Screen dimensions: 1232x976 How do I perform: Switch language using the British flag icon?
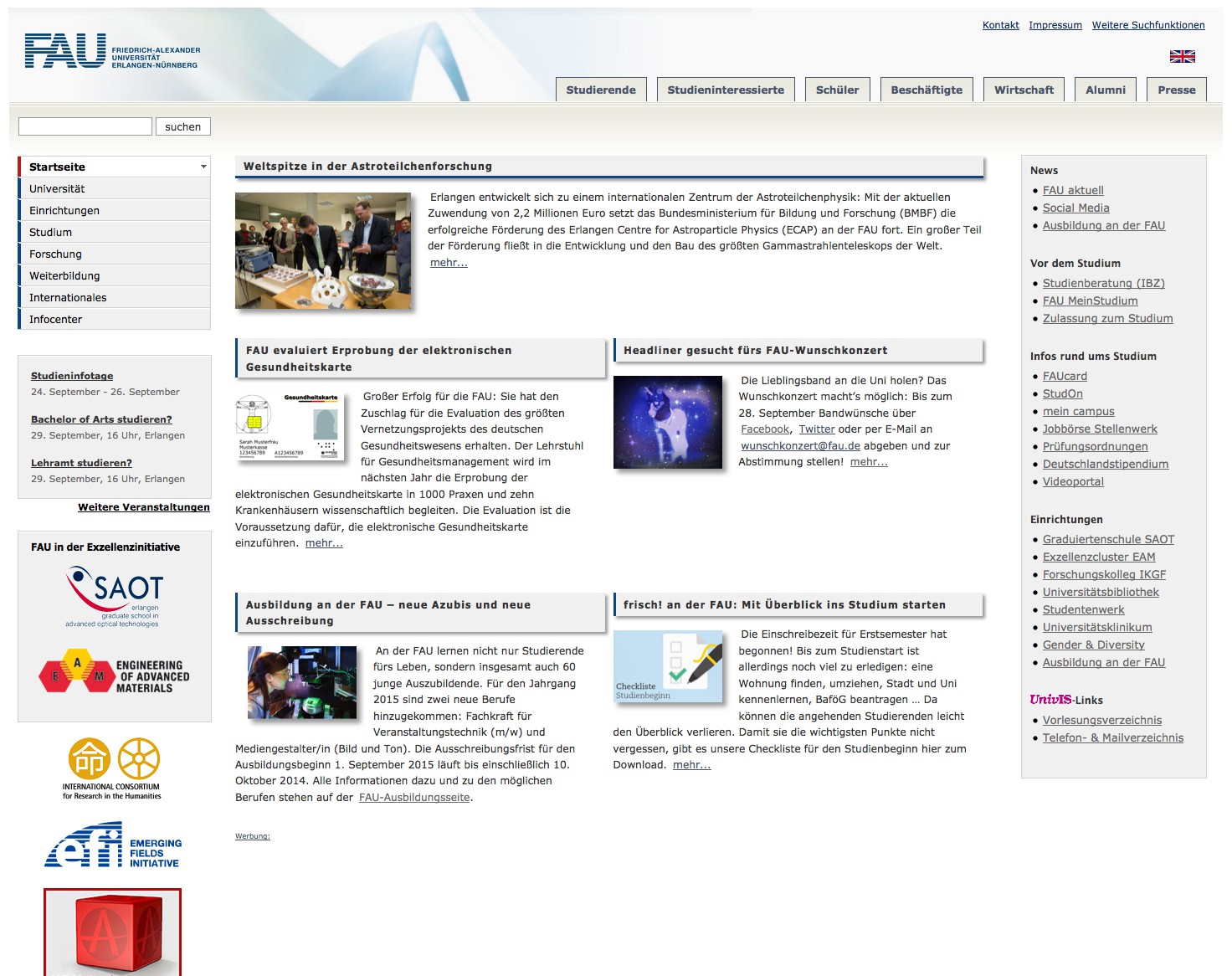point(1181,57)
